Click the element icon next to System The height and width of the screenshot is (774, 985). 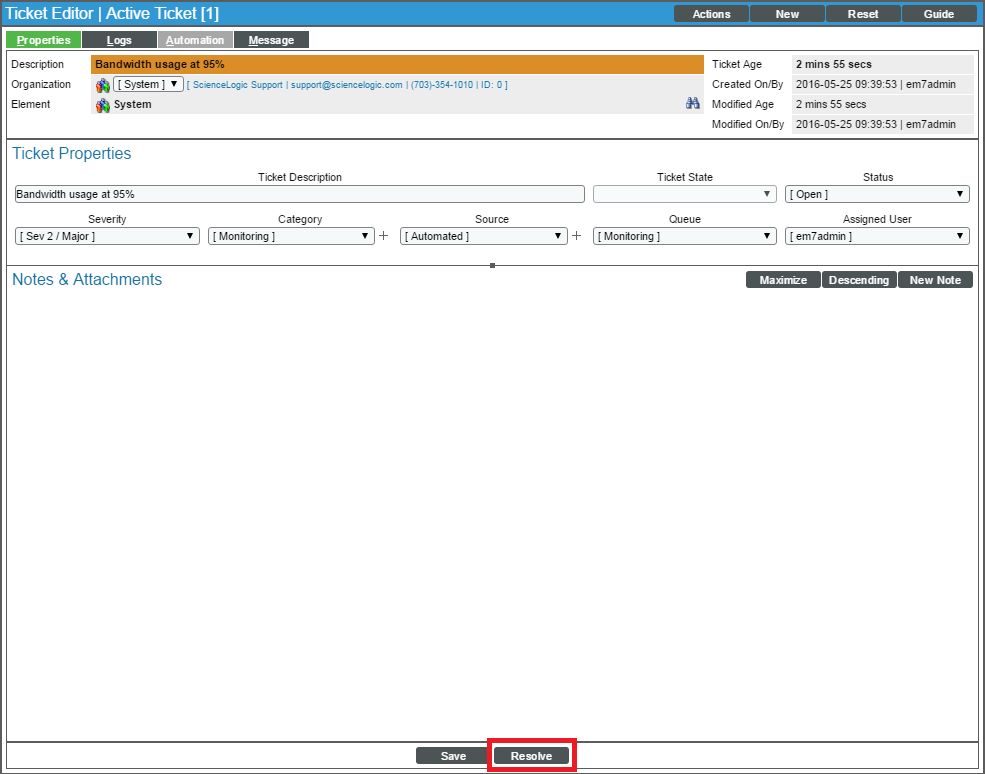click(x=103, y=105)
